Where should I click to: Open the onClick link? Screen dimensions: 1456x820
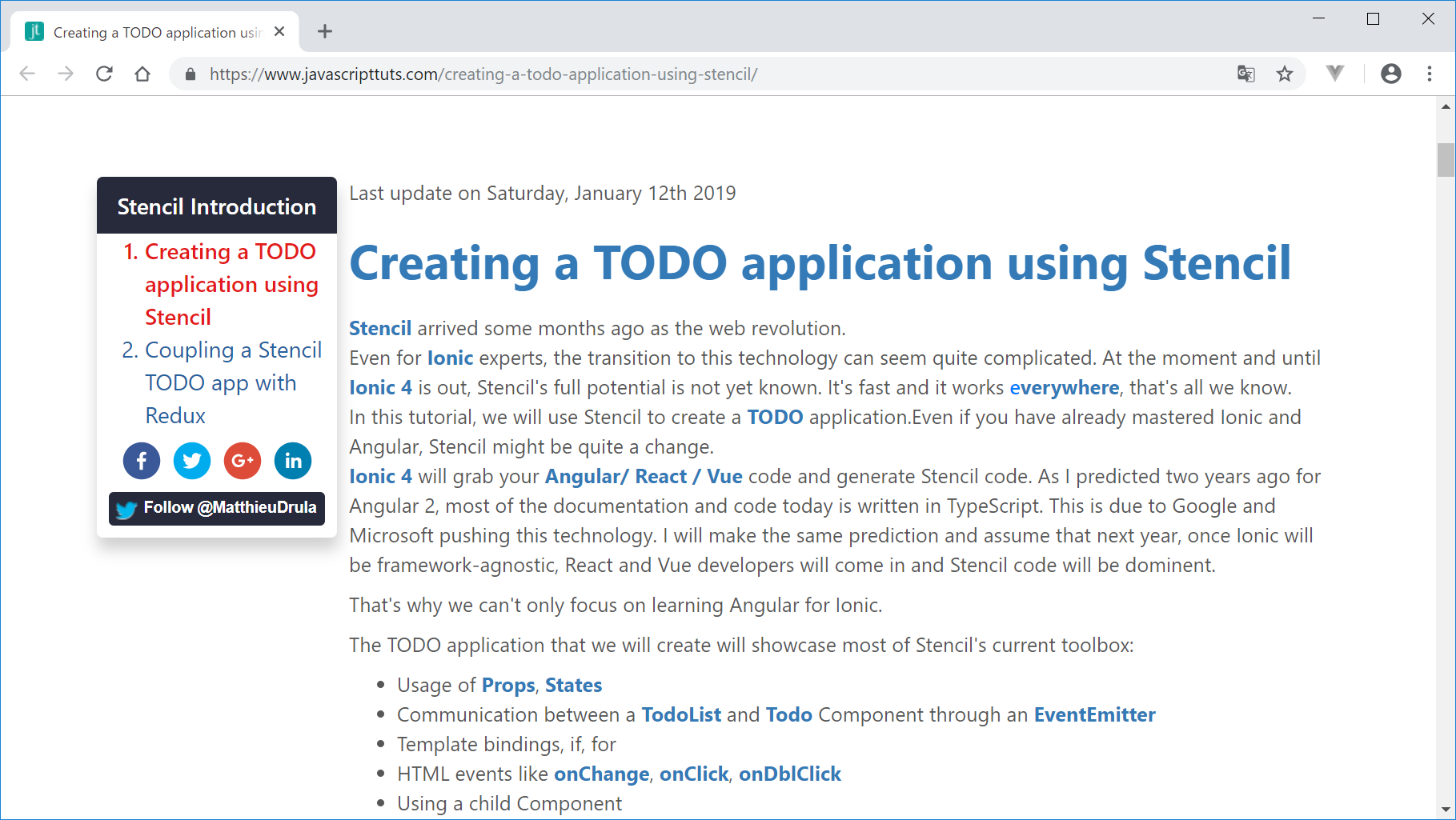(694, 774)
